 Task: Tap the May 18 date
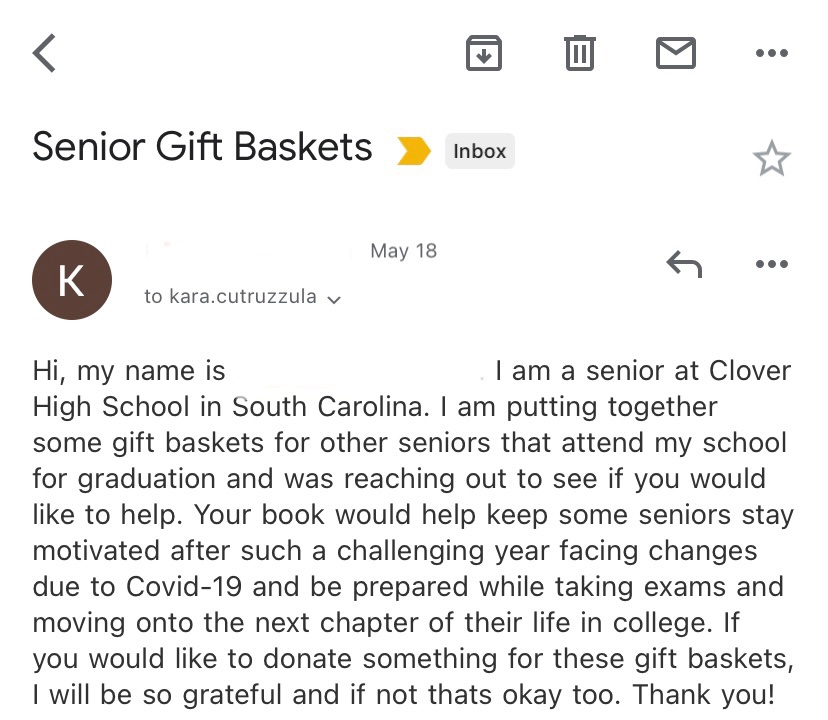tap(403, 250)
